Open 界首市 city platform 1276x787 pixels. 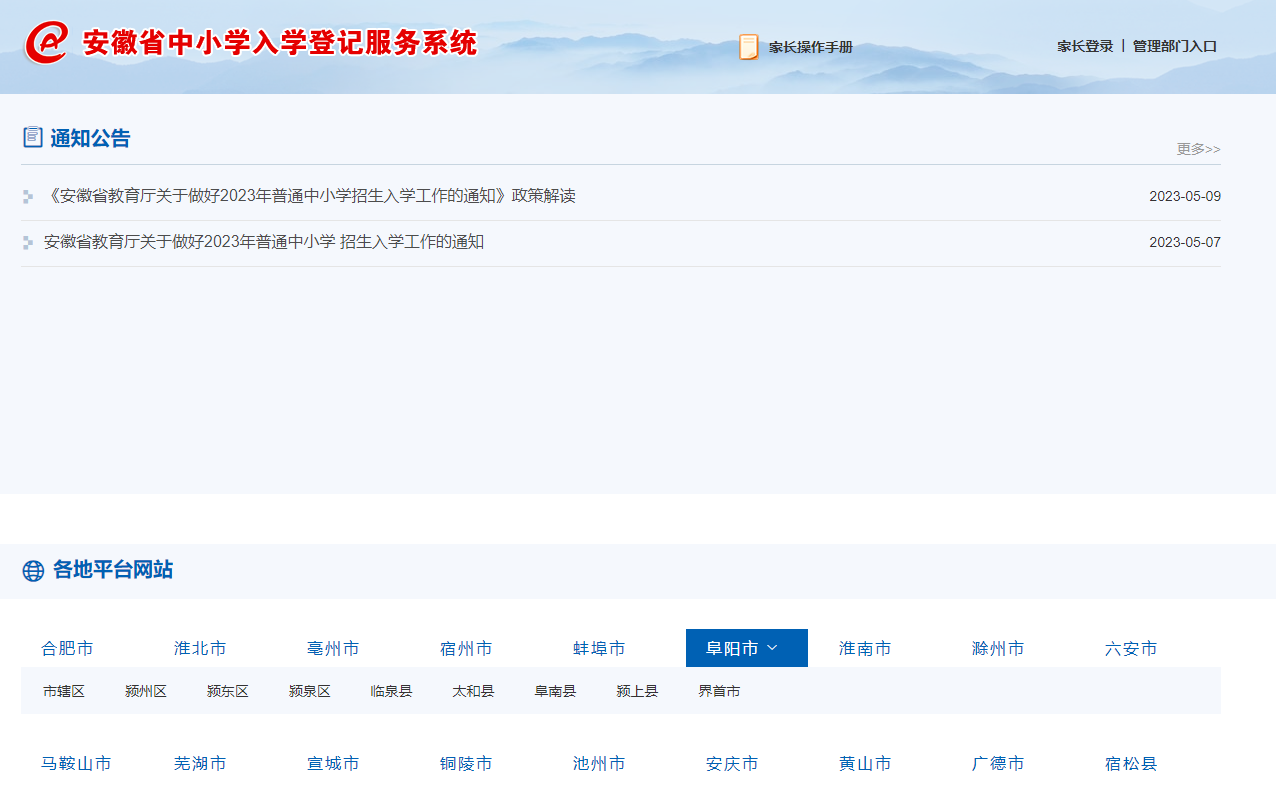click(719, 691)
